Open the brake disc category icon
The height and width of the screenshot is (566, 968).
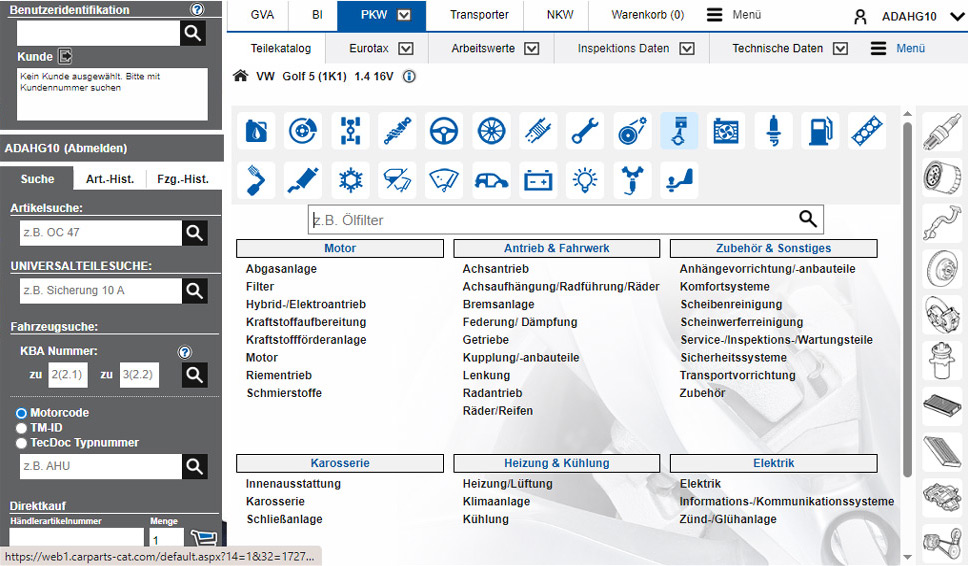[303, 131]
